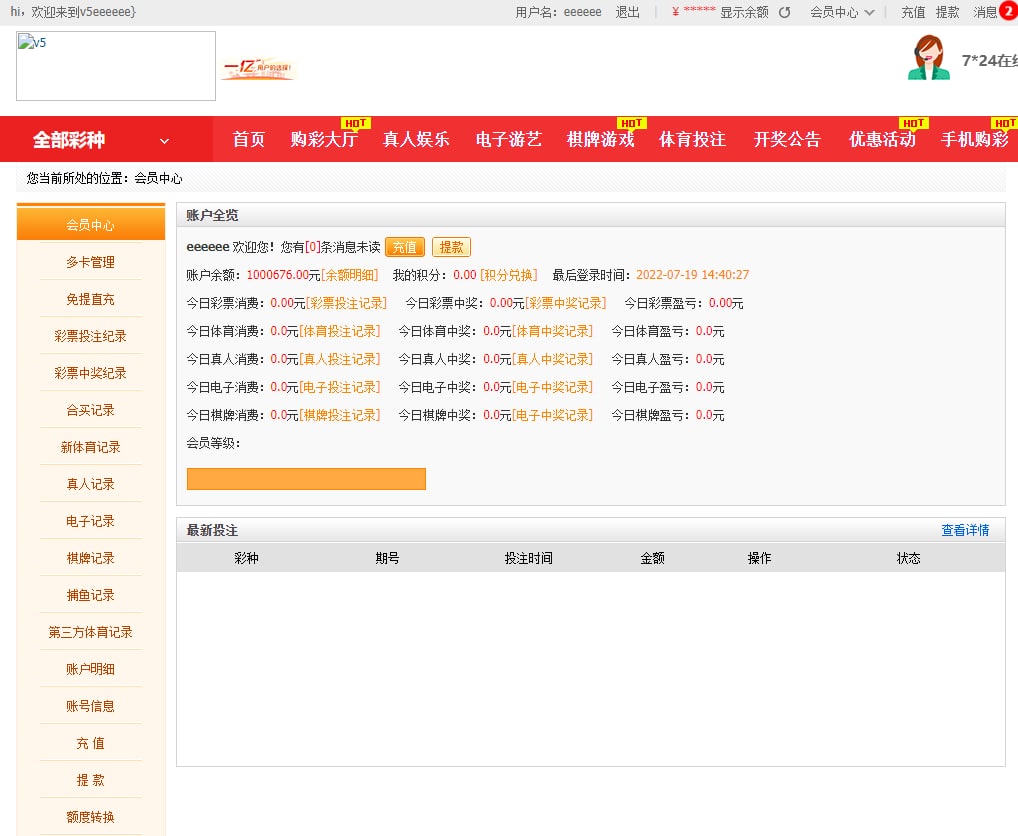Click the yen currency symbol

coord(676,12)
